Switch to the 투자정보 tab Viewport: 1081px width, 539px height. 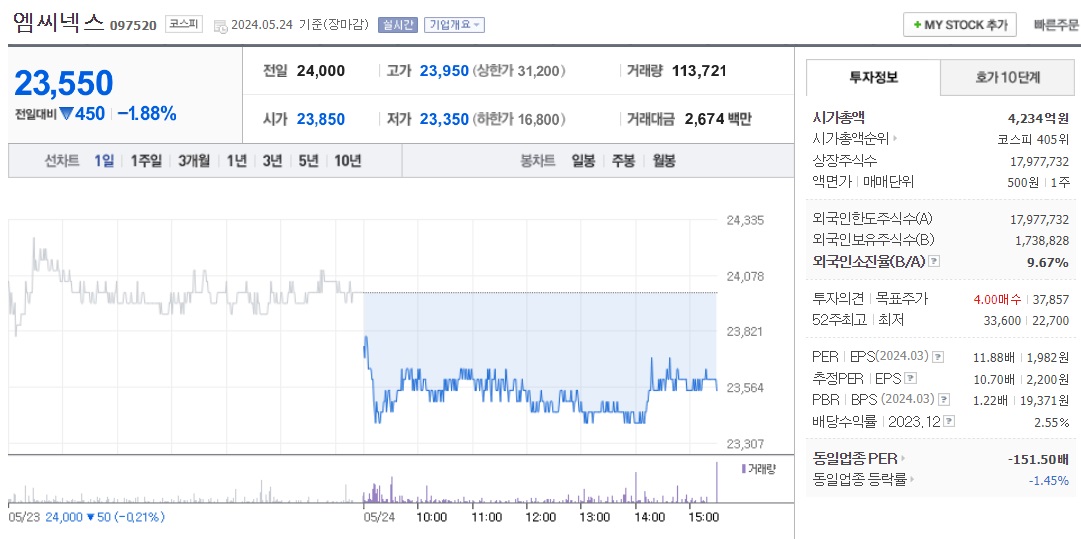[873, 77]
